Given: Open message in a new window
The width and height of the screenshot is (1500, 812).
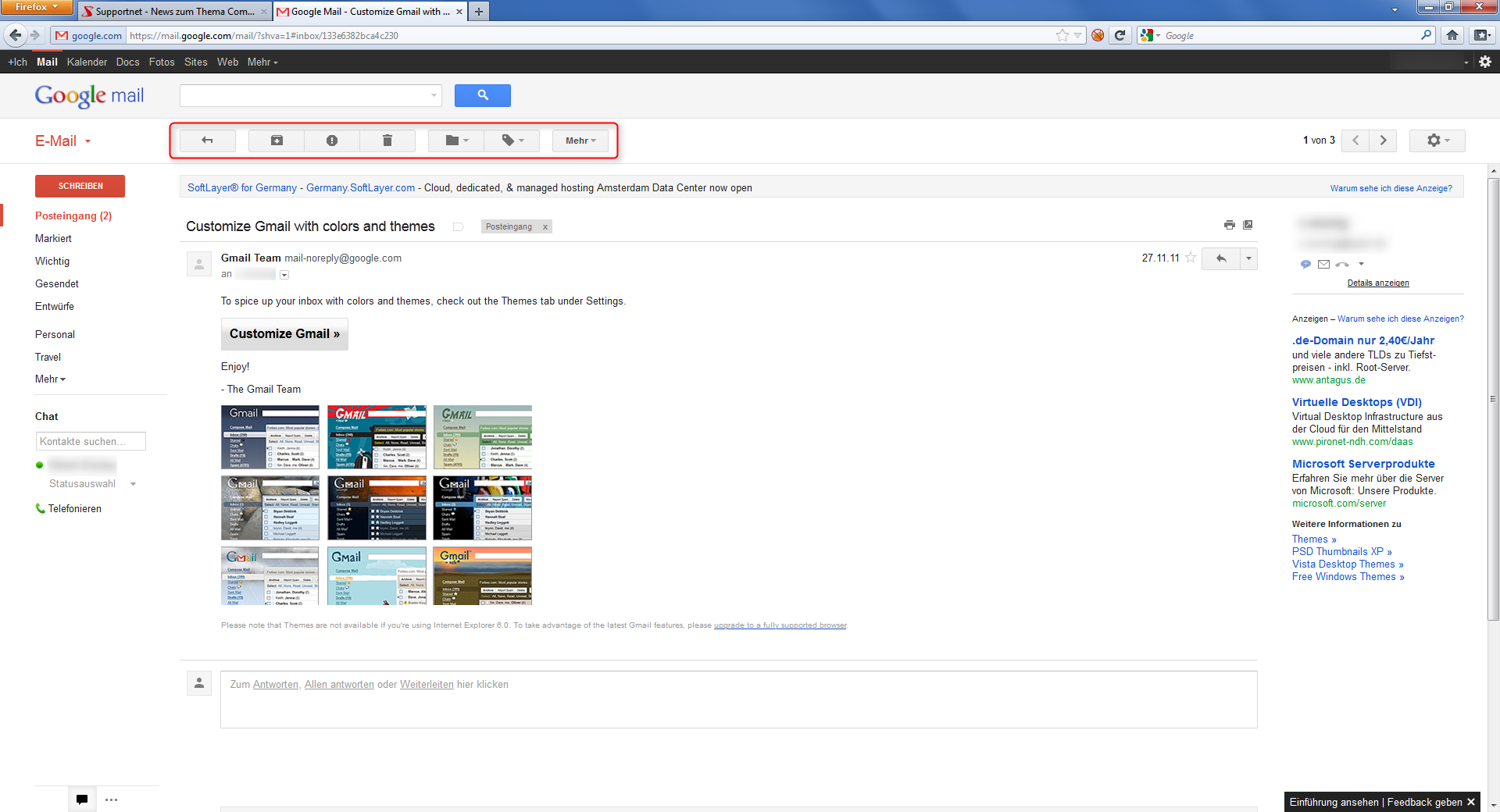Looking at the screenshot, I should [1248, 225].
